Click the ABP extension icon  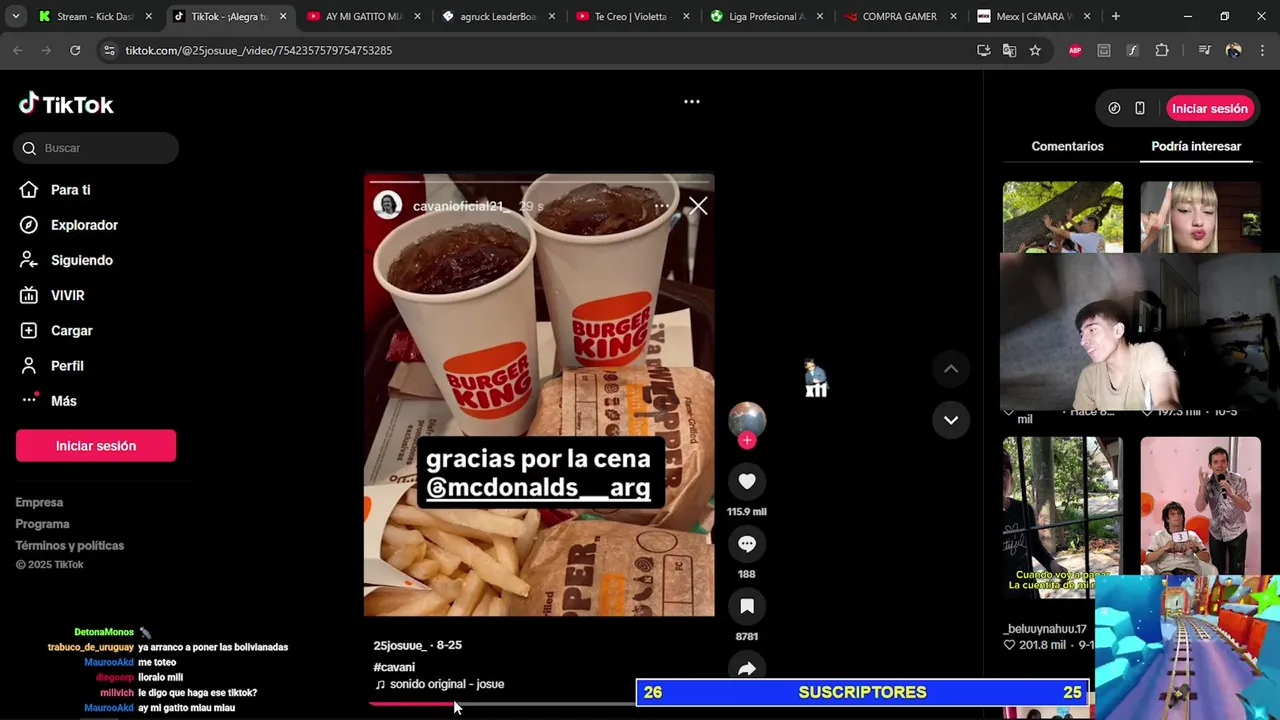(1075, 50)
